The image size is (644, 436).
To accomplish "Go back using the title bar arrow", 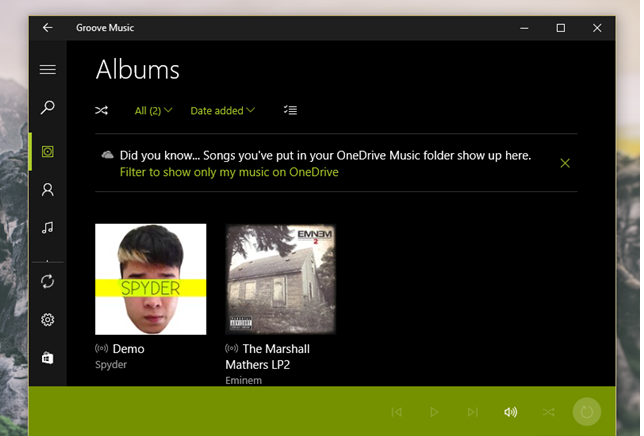I will [x=47, y=28].
